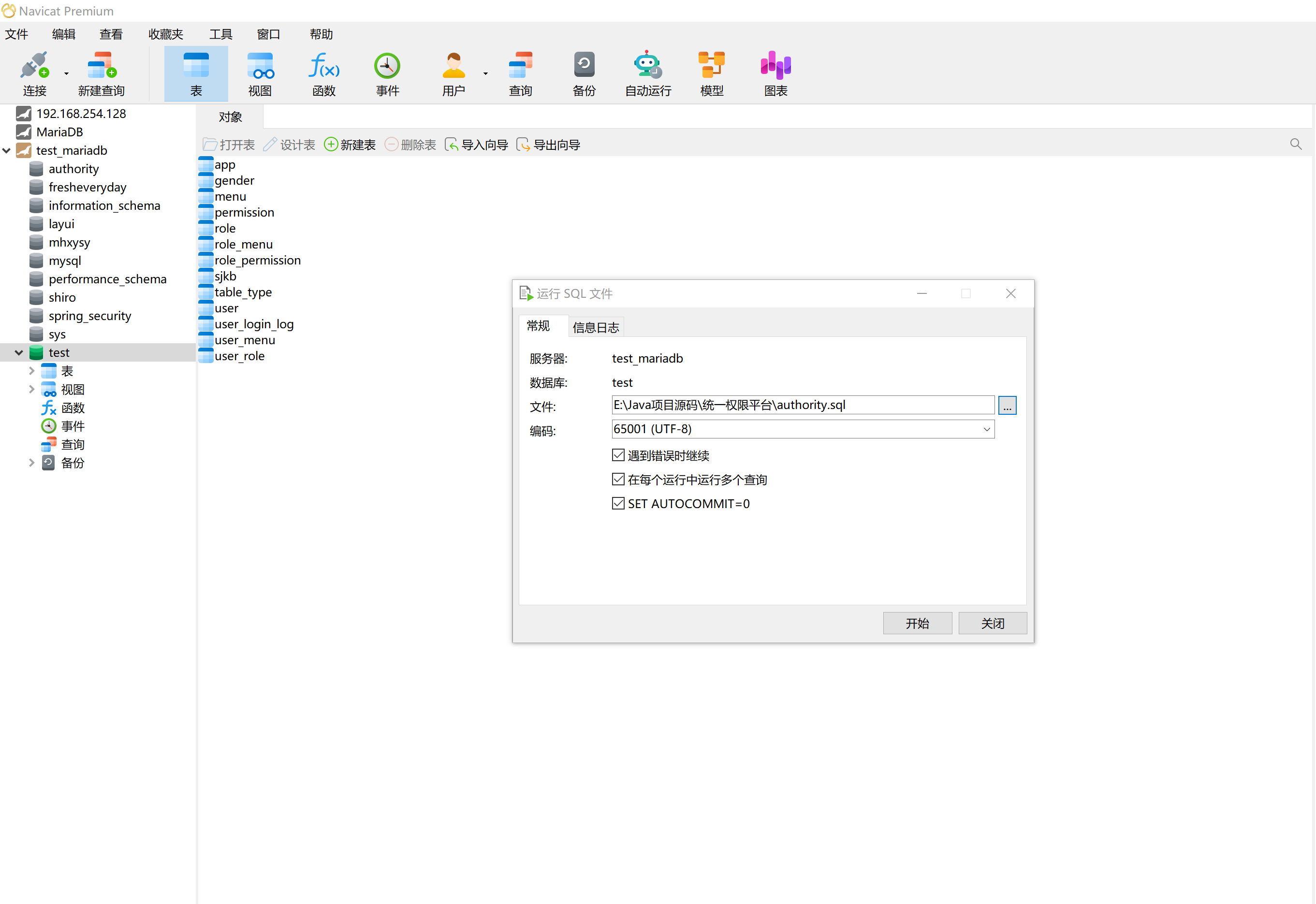1316x904 pixels.
Task: Select the View (视图) toolbar icon
Action: (260, 73)
